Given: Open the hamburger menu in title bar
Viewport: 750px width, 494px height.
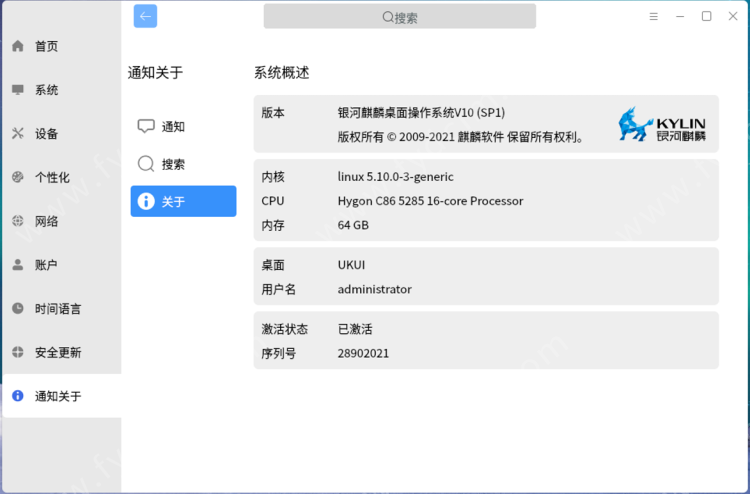Looking at the screenshot, I should coord(654,17).
